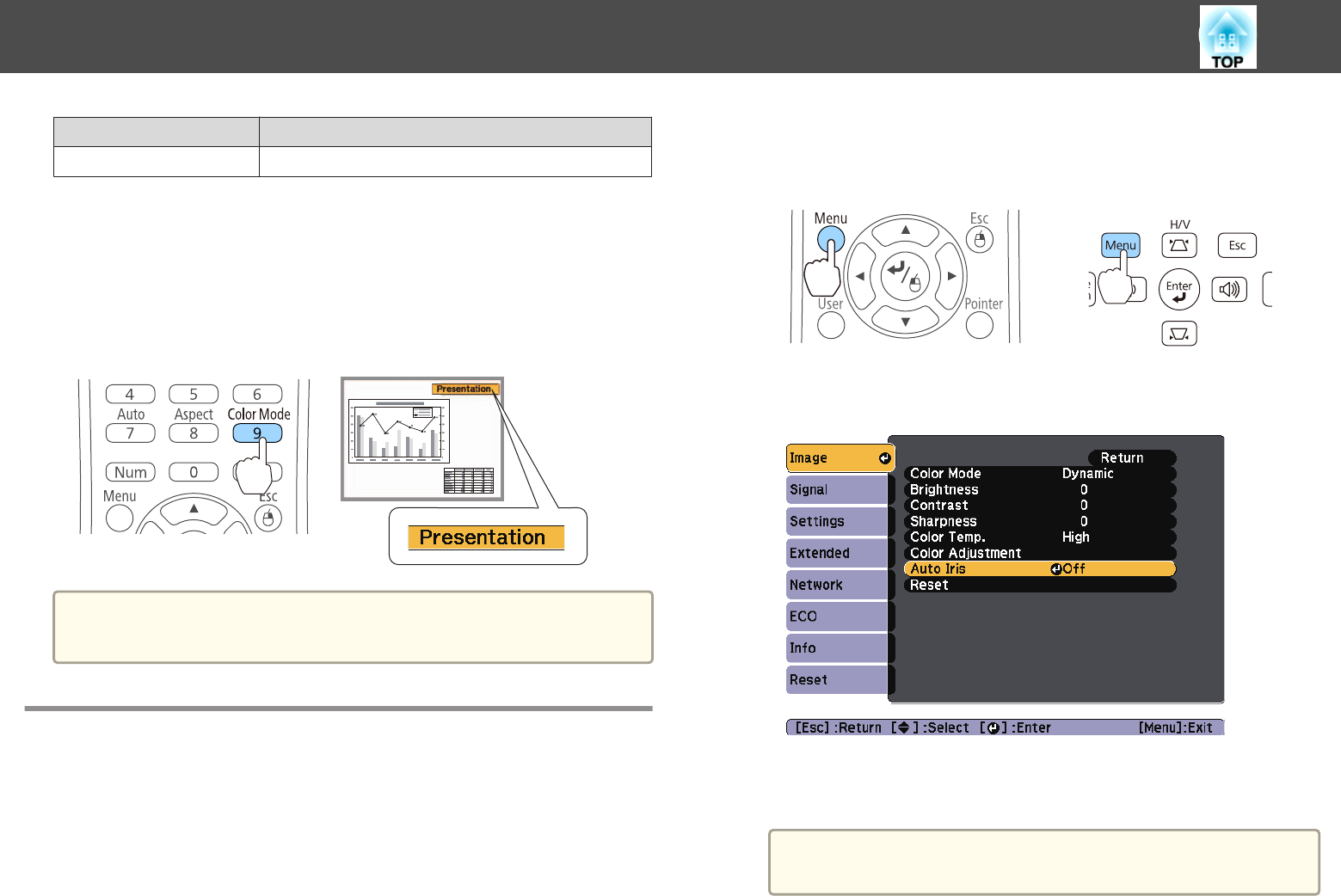Select the Brightness menu row
The width and height of the screenshot is (1341, 896).
coord(1039,489)
